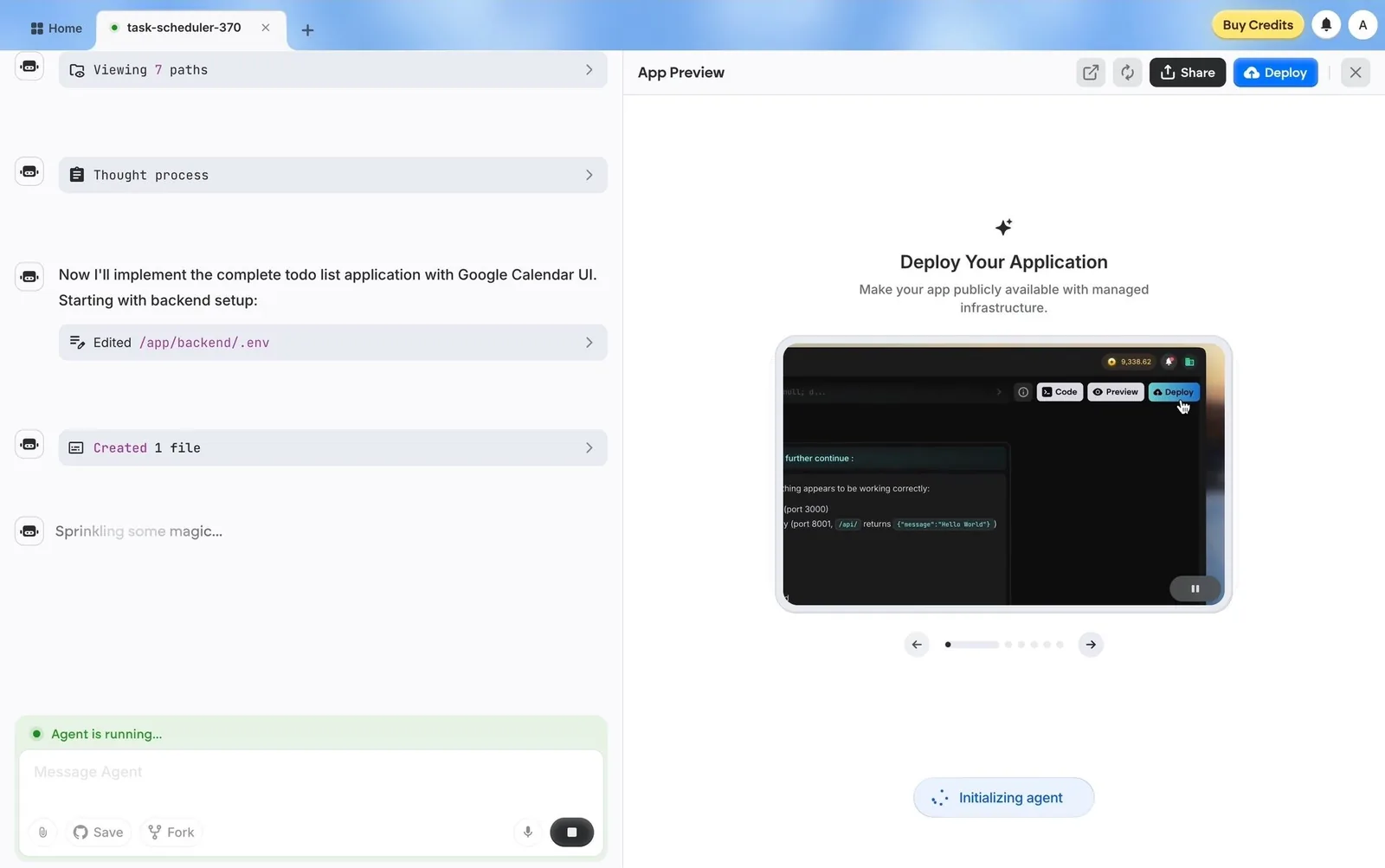Expand the Thought process row

tap(333, 175)
